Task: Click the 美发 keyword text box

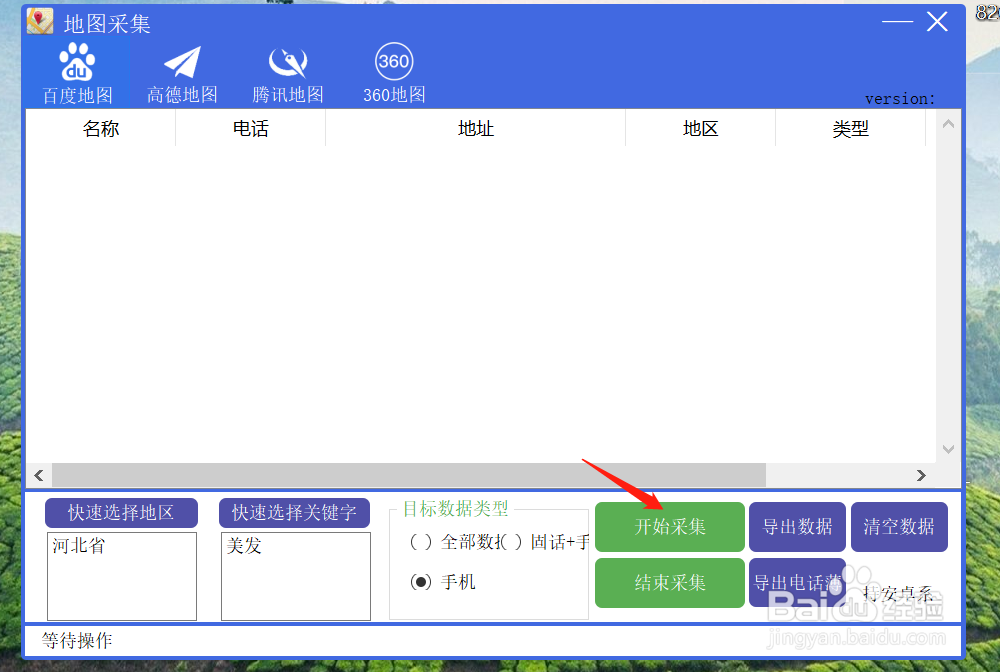Action: click(x=296, y=576)
